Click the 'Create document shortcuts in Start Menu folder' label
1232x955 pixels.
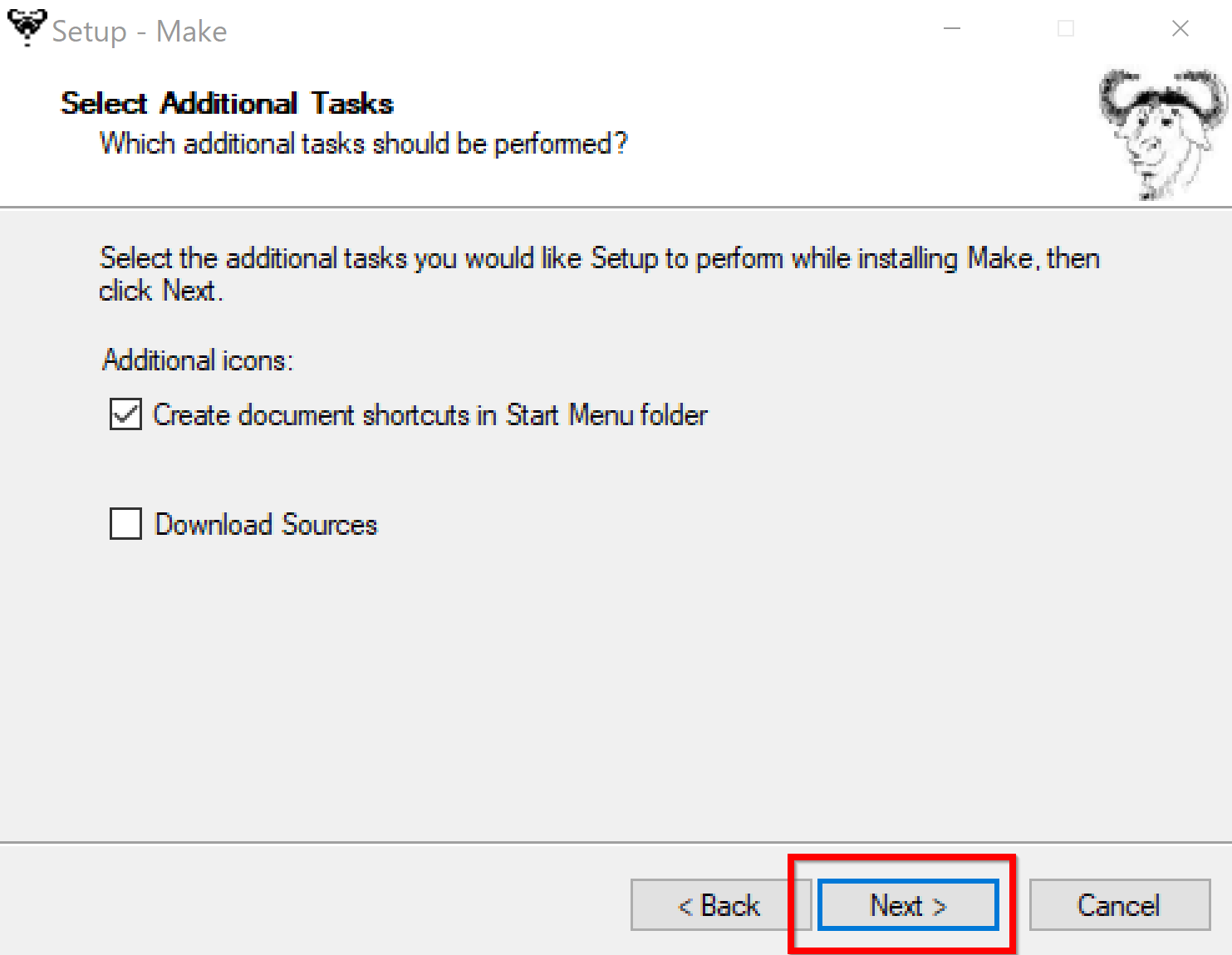tap(429, 414)
